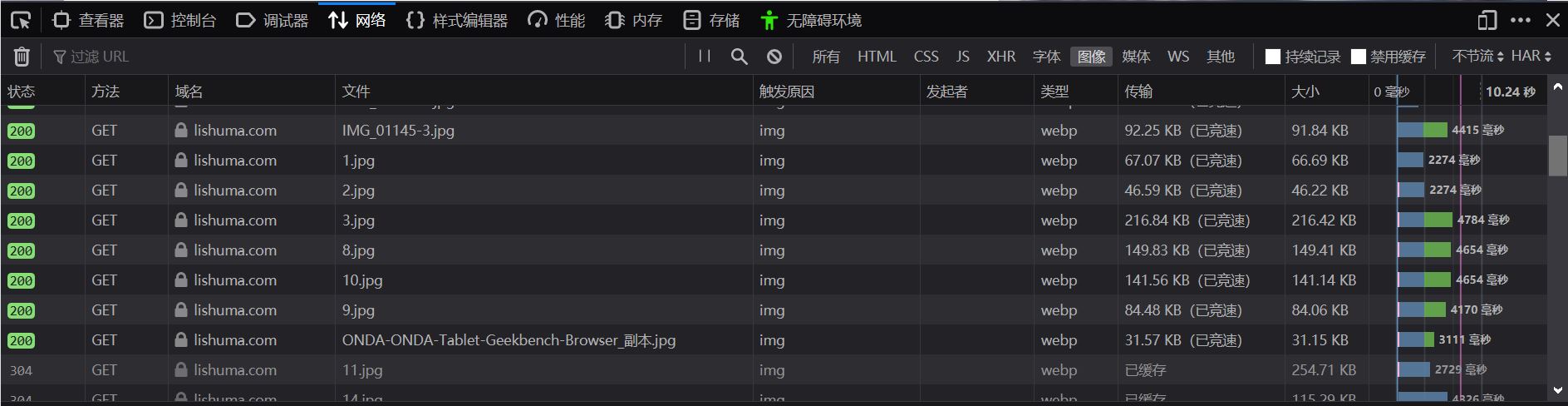Switch to the 控制台 tab

pyautogui.click(x=180, y=21)
